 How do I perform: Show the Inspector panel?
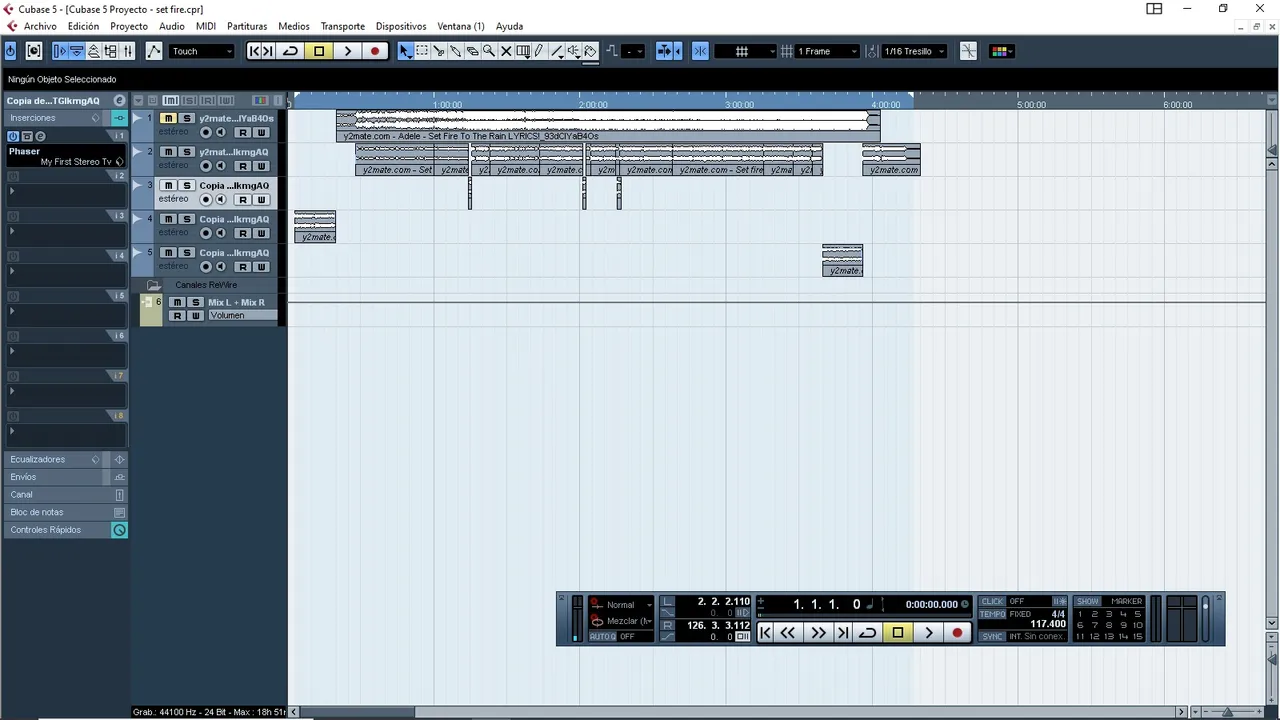60,51
